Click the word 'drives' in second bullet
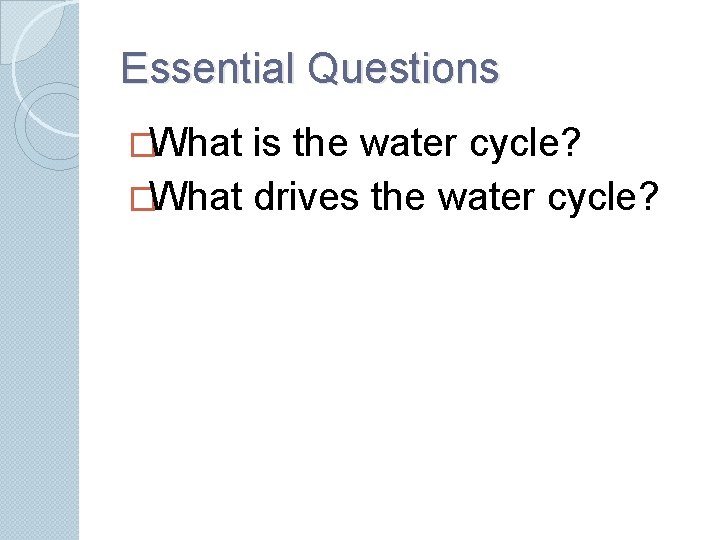This screenshot has width=720, height=540. coord(306,197)
